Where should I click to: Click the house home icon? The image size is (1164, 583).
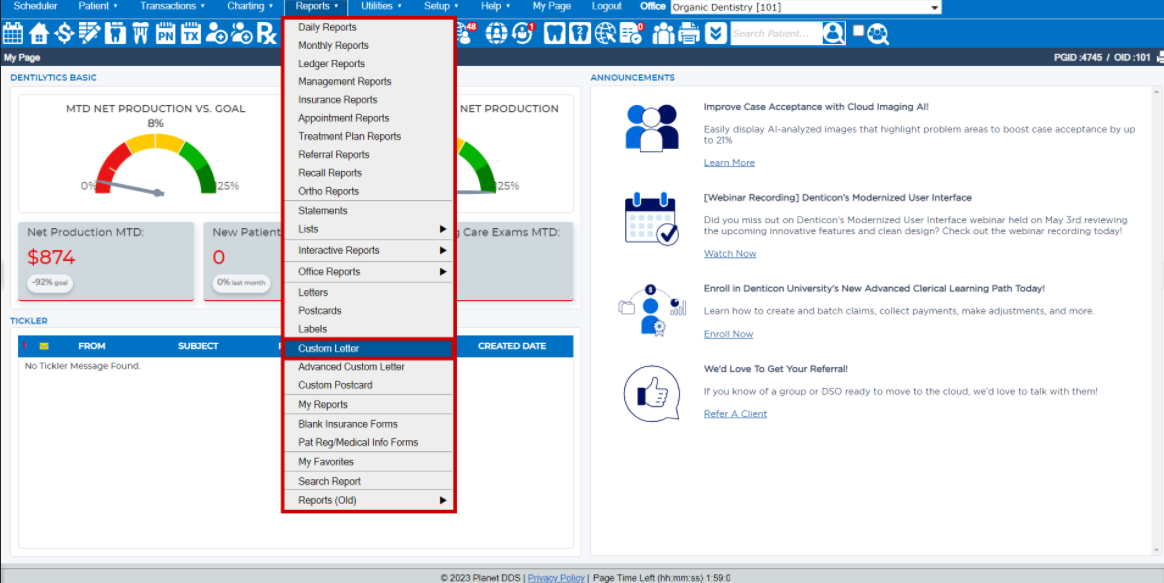pyautogui.click(x=39, y=33)
